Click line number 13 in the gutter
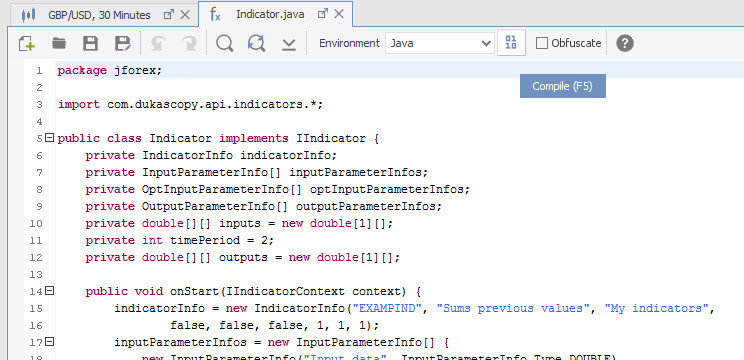 pyautogui.click(x=36, y=274)
